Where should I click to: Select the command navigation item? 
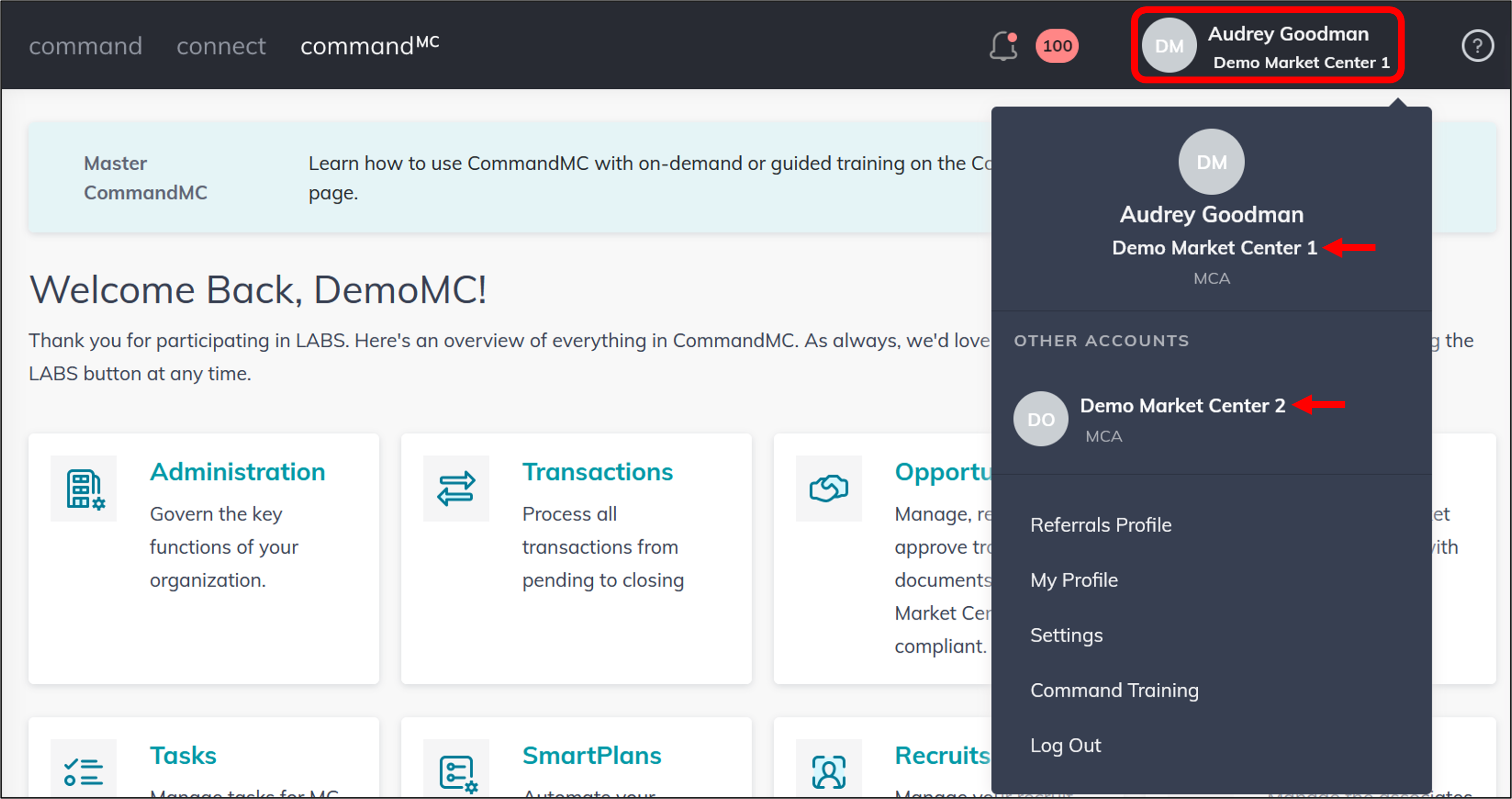coord(85,46)
